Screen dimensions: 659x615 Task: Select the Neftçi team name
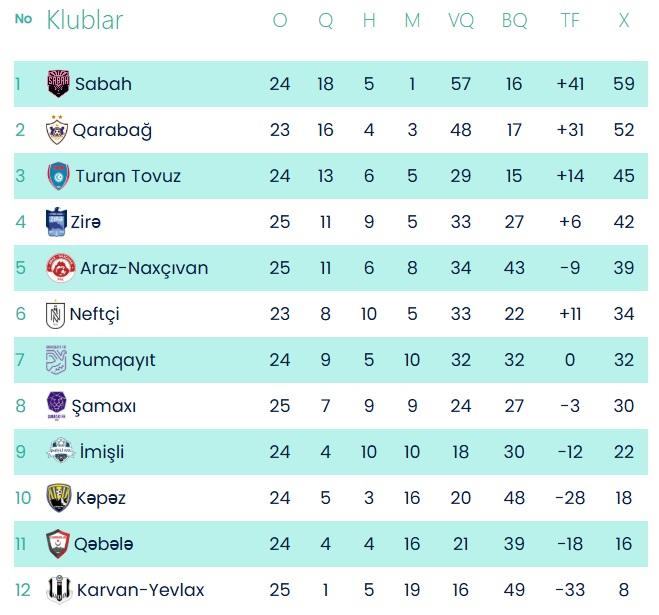94,314
